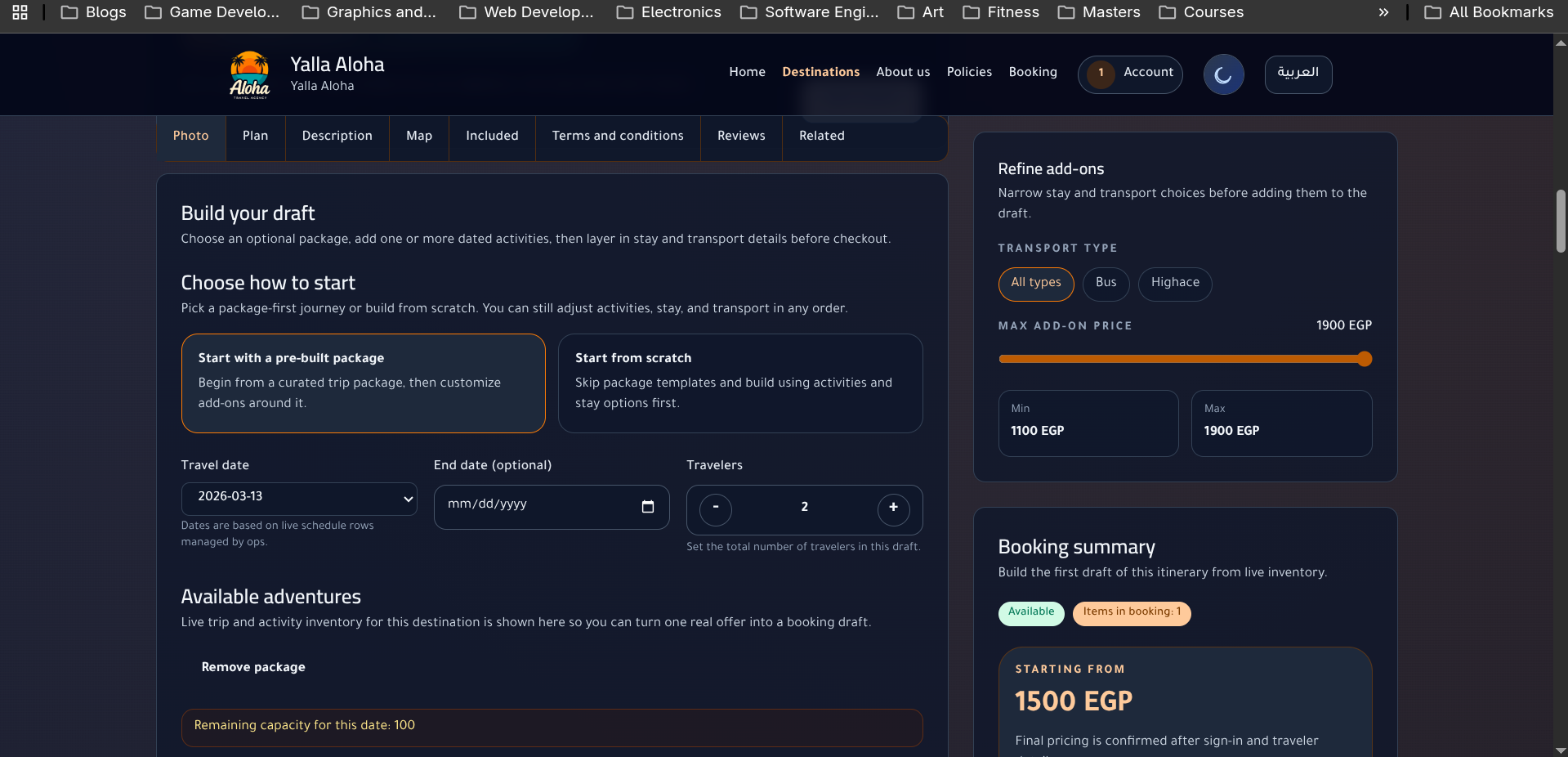The height and width of the screenshot is (757, 1568).
Task: Select the Highace transport type
Action: pyautogui.click(x=1174, y=284)
